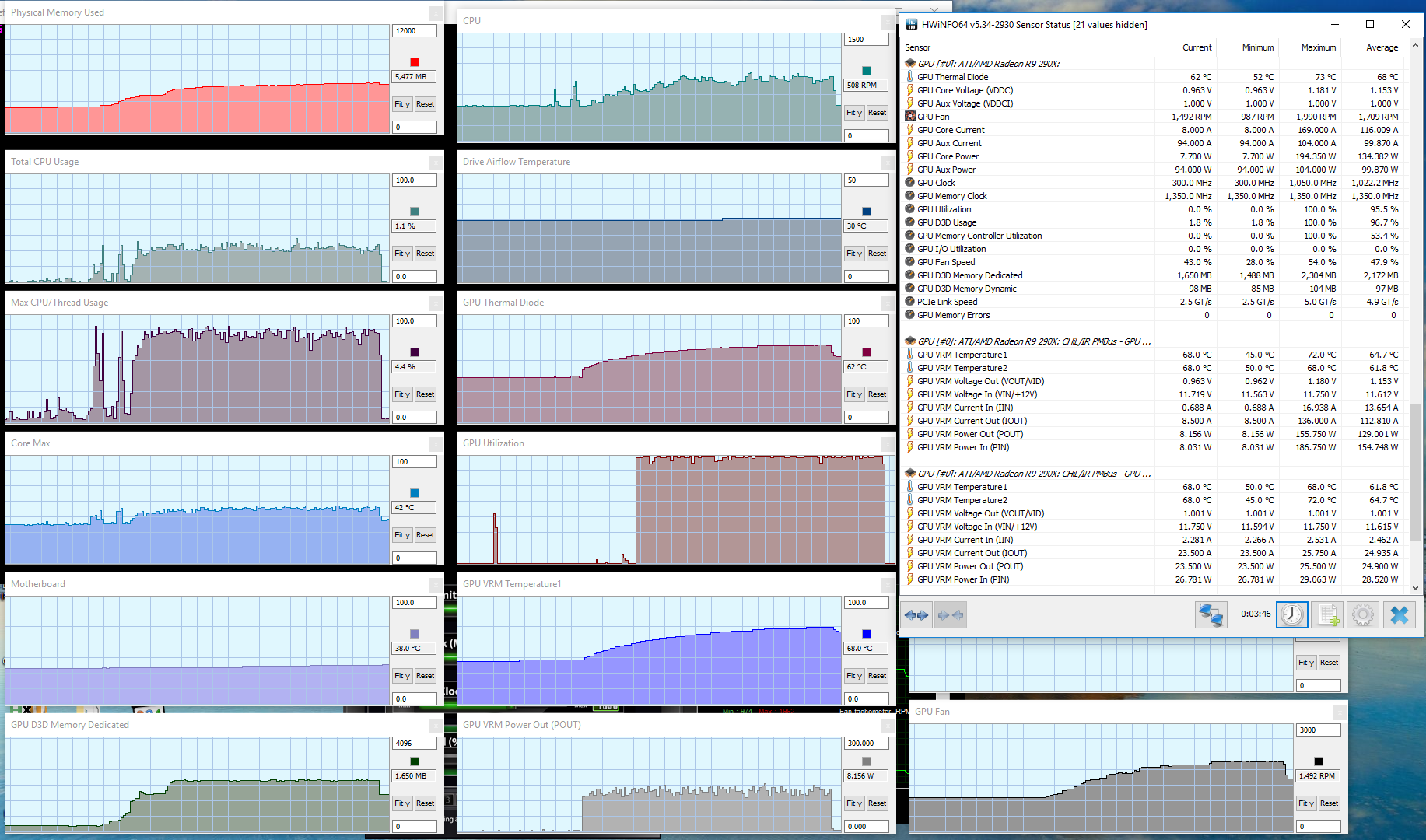Click Reset in GPU D3D Memory Dedicated graph
The height and width of the screenshot is (840, 1426).
pyautogui.click(x=426, y=803)
